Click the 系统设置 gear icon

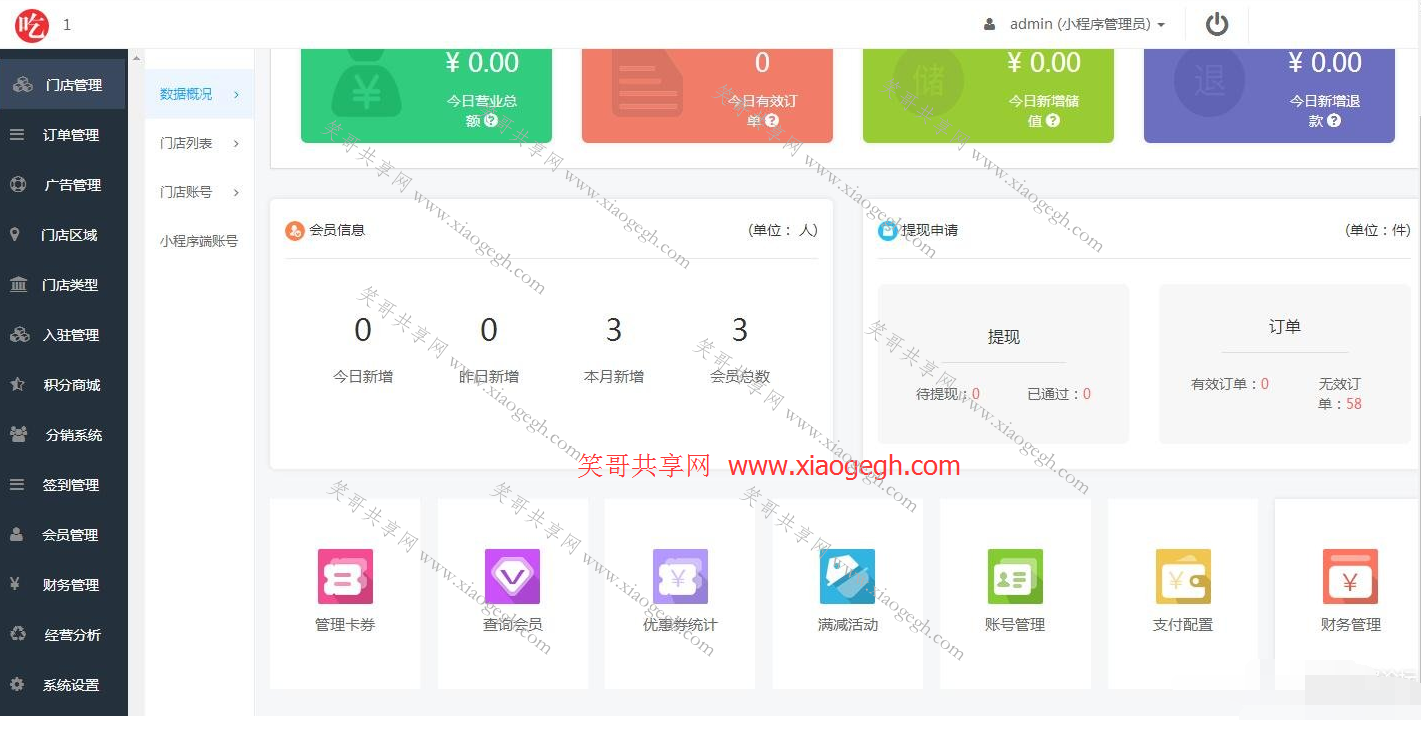tap(17, 684)
